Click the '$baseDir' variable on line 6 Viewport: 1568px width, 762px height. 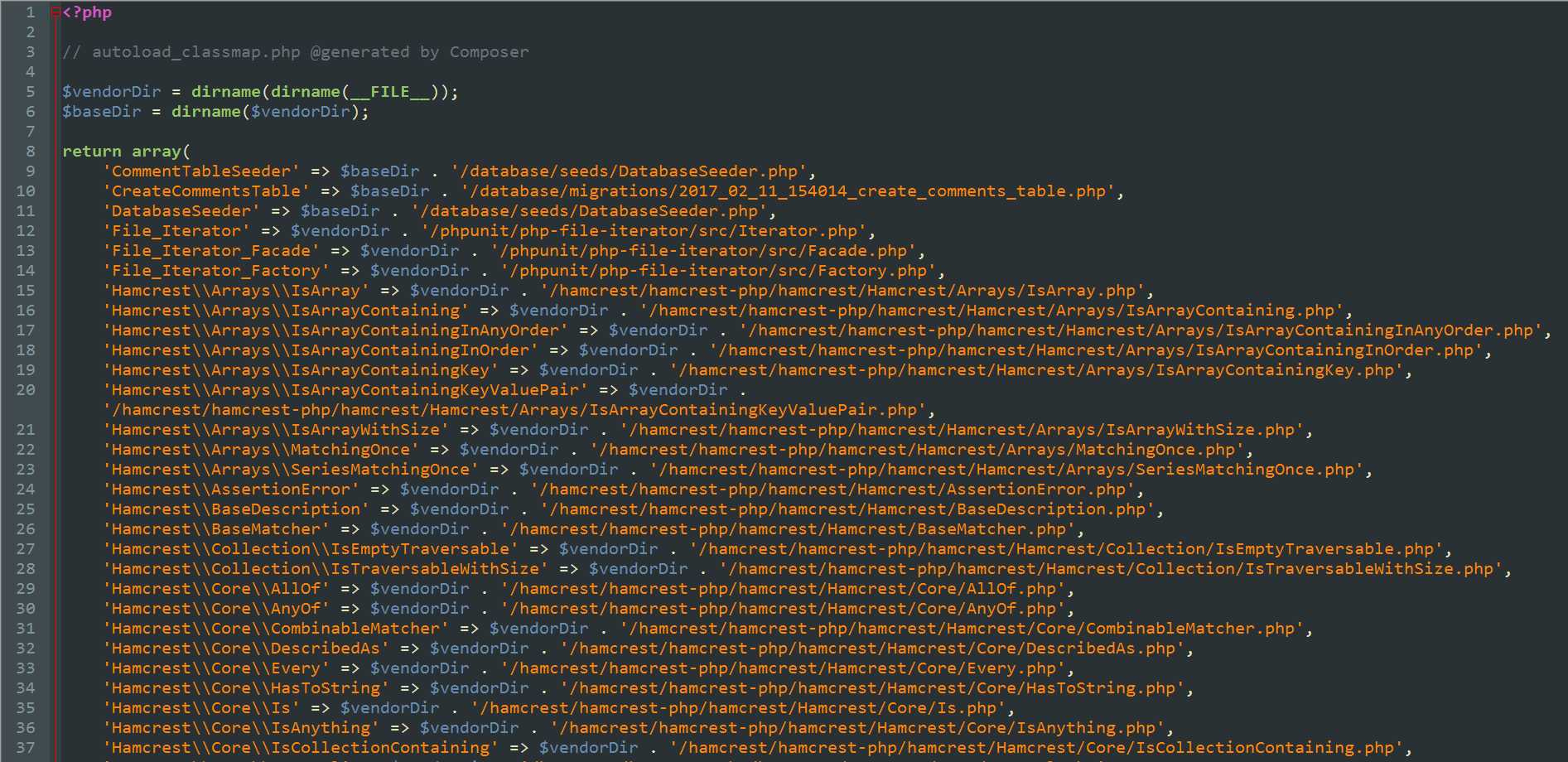pyautogui.click(x=102, y=112)
